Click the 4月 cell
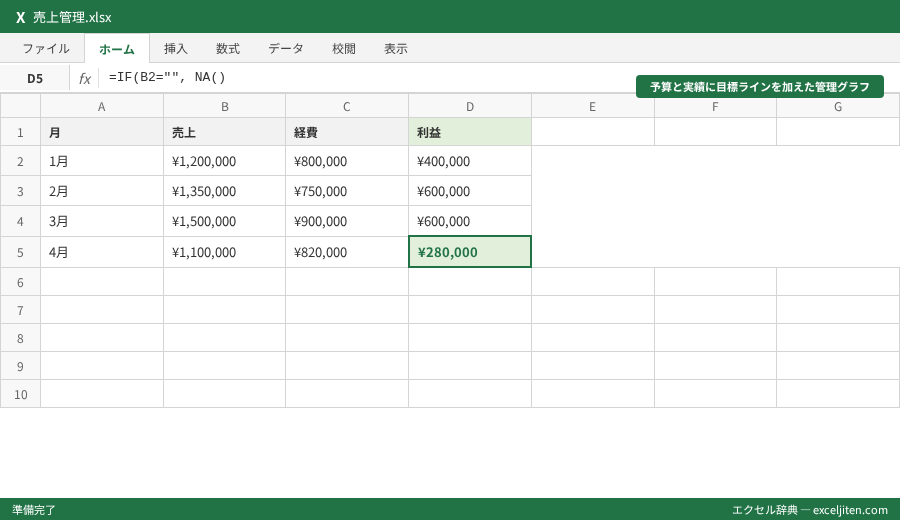The width and height of the screenshot is (900, 520). tap(102, 252)
